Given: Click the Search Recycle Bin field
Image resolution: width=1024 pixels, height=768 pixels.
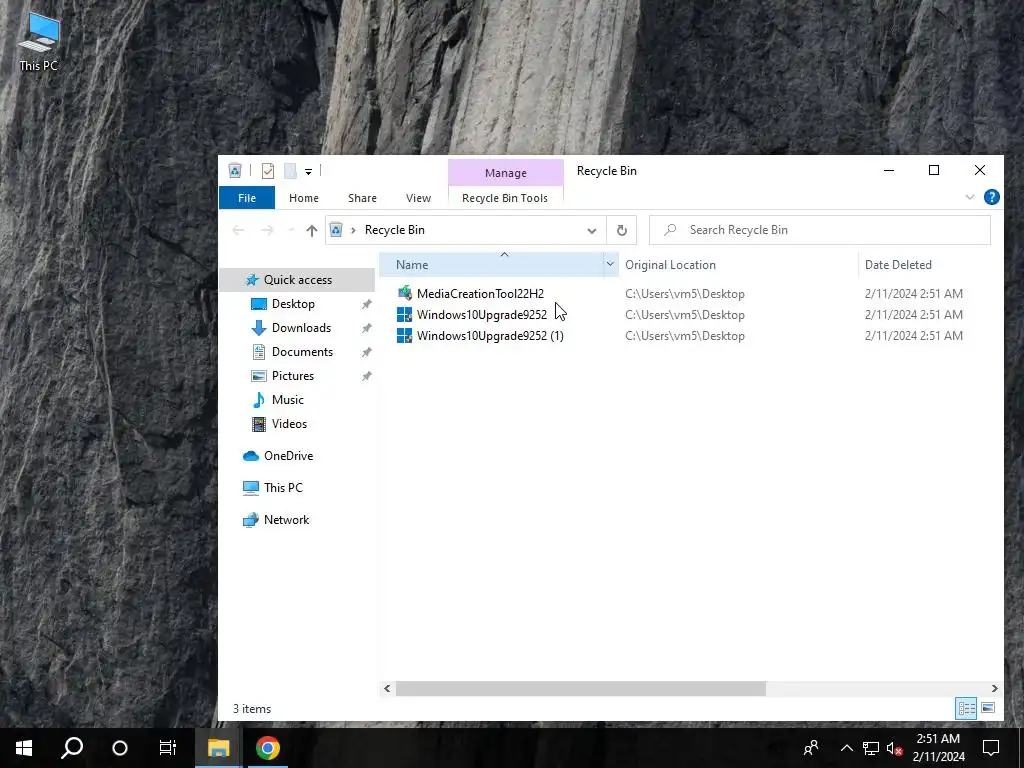Looking at the screenshot, I should coord(820,230).
